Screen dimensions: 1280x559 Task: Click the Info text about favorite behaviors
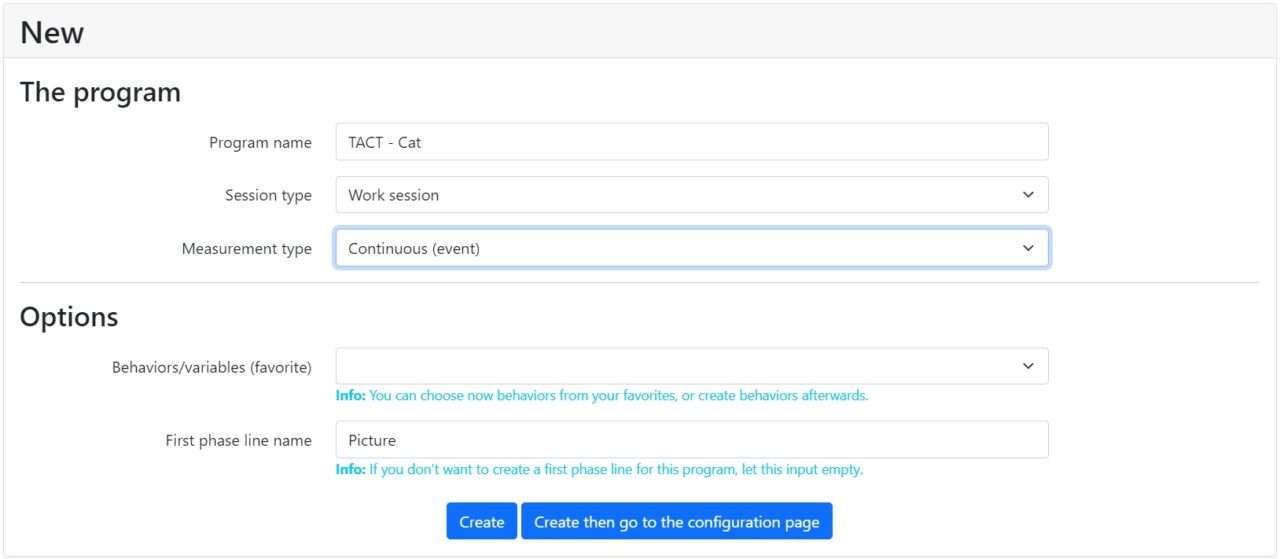tap(602, 395)
